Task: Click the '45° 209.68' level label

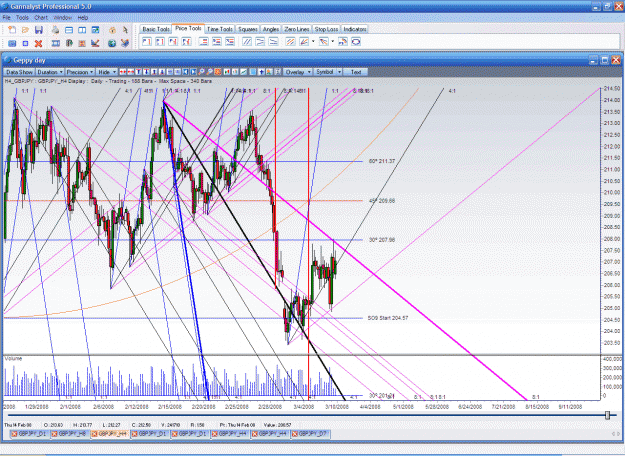Action: (381, 200)
